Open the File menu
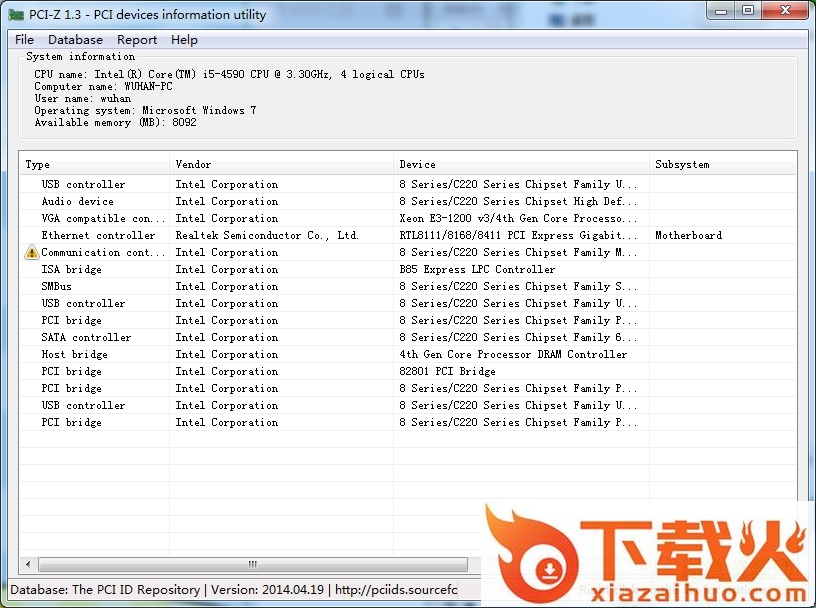816x608 pixels. 24,40
